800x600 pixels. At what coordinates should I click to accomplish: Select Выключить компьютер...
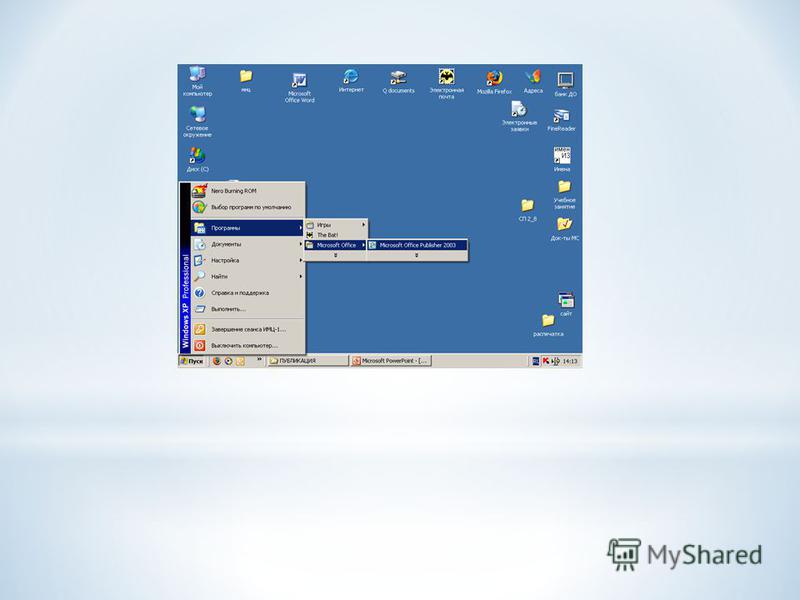[x=248, y=345]
